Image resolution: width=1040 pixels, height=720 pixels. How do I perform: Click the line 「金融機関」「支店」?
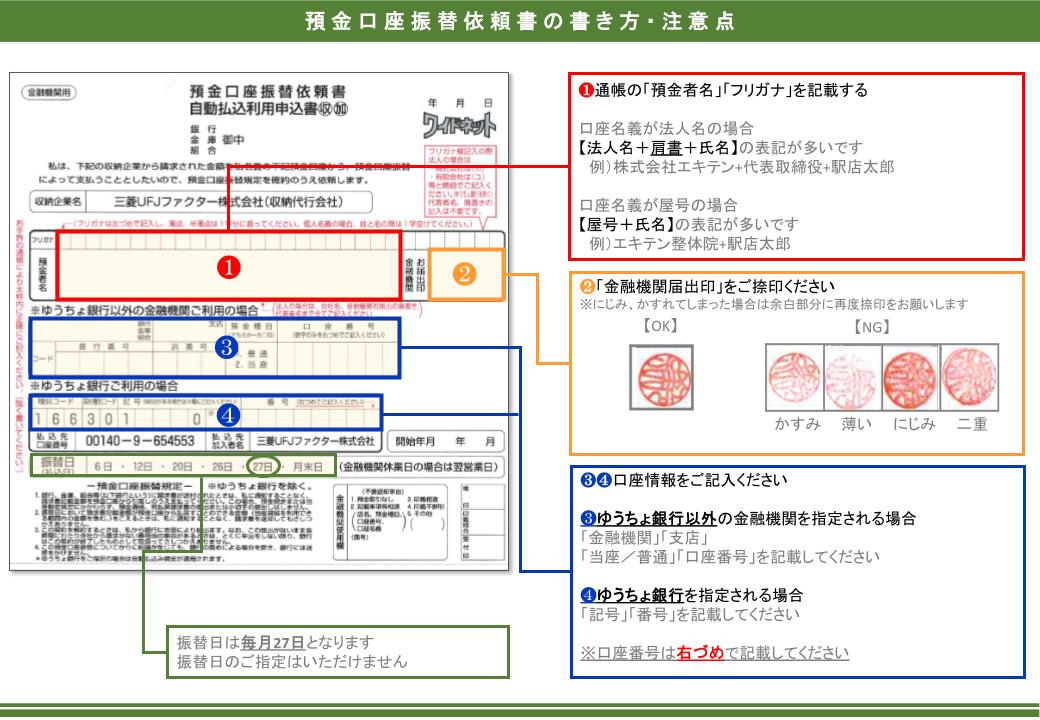[646, 538]
